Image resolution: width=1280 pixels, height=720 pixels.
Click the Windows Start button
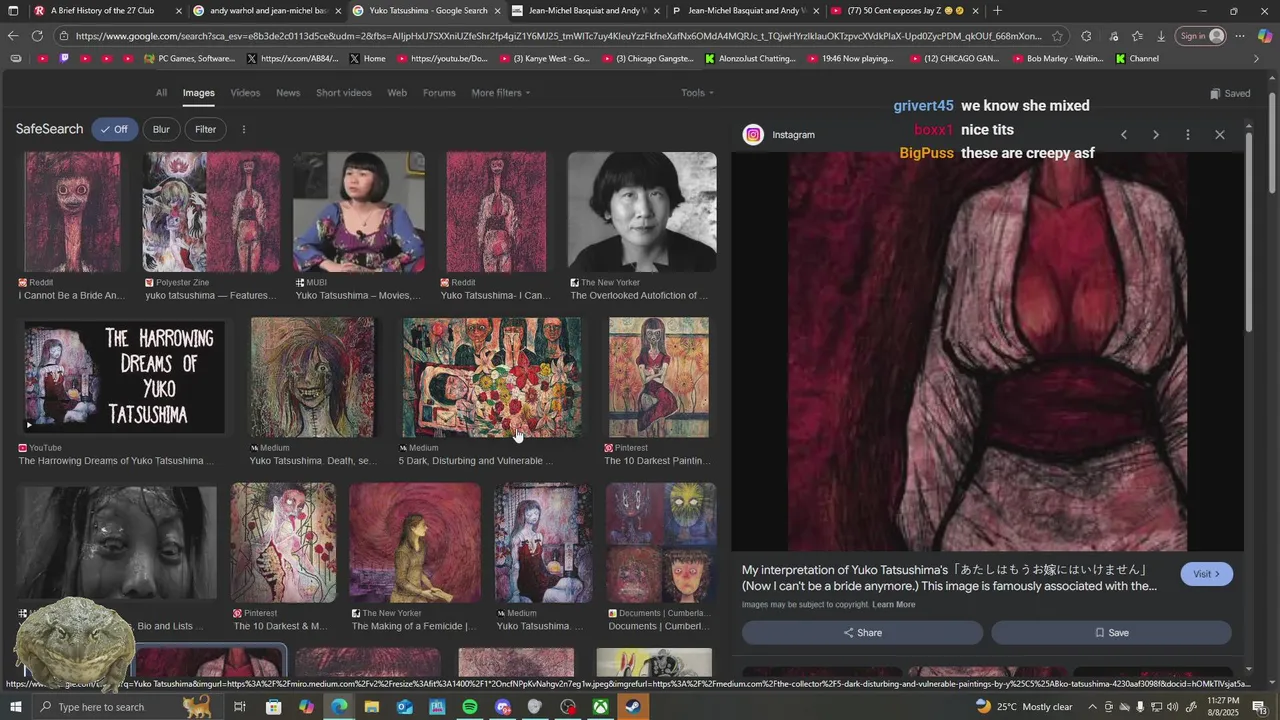pyautogui.click(x=15, y=707)
